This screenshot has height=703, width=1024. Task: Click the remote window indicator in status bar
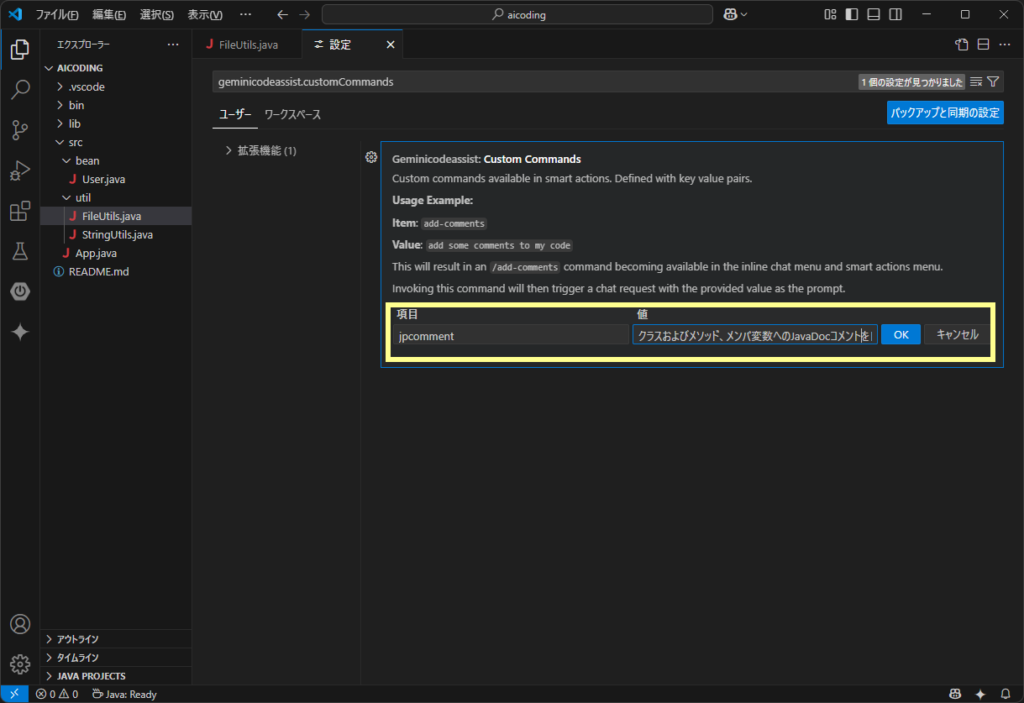click(14, 694)
